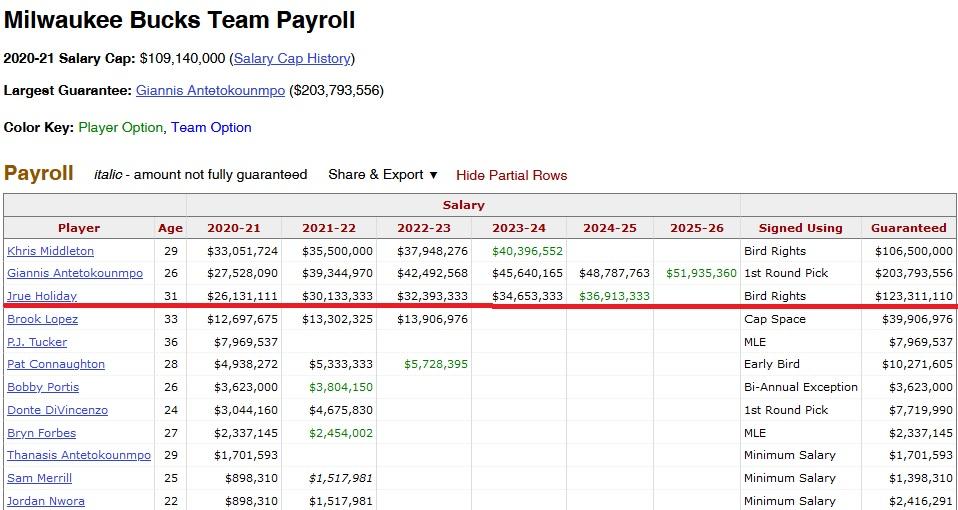Expand the Share & Export dropdown
958x510 pixels.
[x=383, y=175]
